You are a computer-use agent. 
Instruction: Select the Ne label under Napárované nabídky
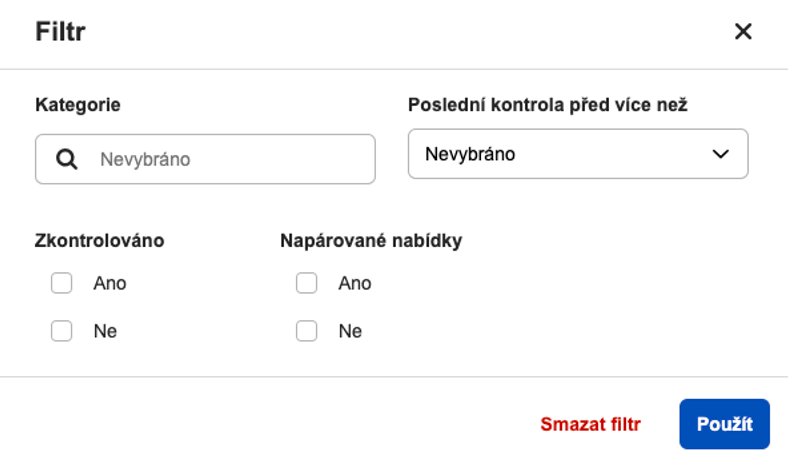click(x=350, y=331)
